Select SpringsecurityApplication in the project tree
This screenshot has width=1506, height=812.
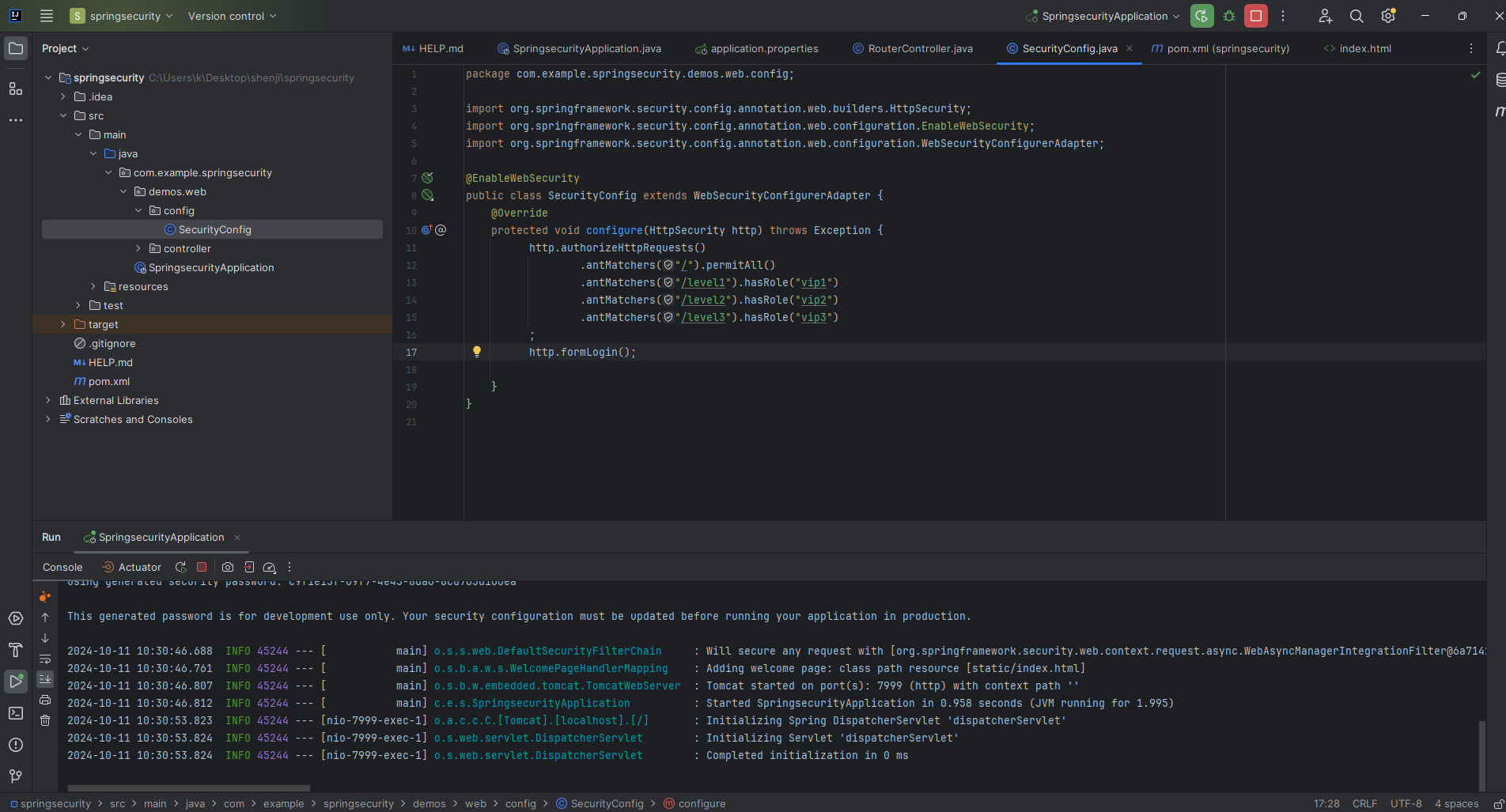[x=211, y=267]
